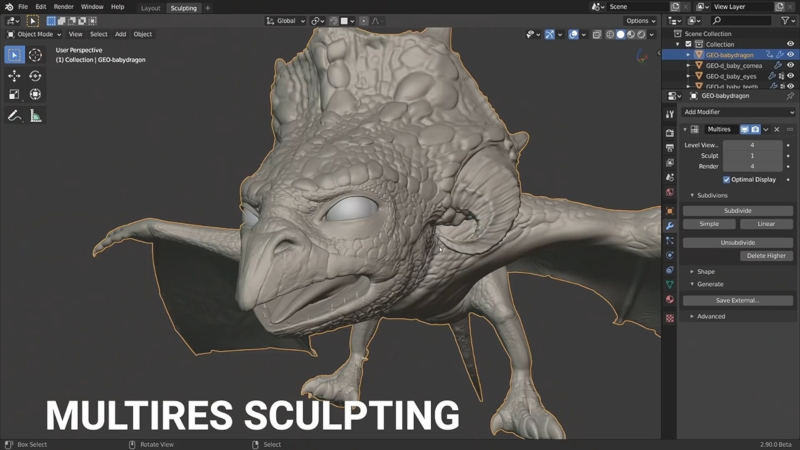The width and height of the screenshot is (800, 450).
Task: Open the Options dropdown
Action: [641, 21]
